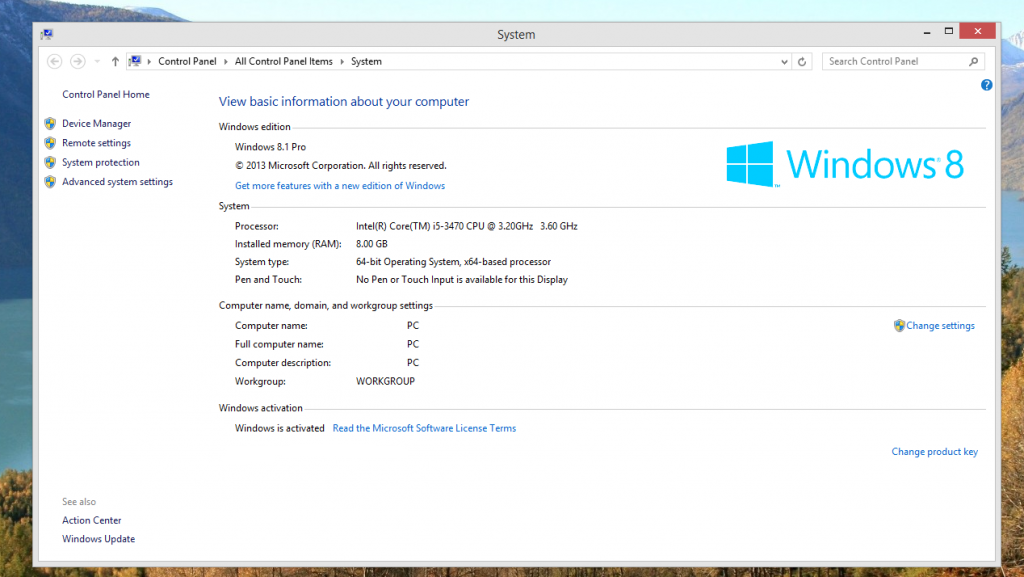The height and width of the screenshot is (577, 1024).
Task: Expand chevron after Control Panel breadcrumb
Action: [x=226, y=61]
